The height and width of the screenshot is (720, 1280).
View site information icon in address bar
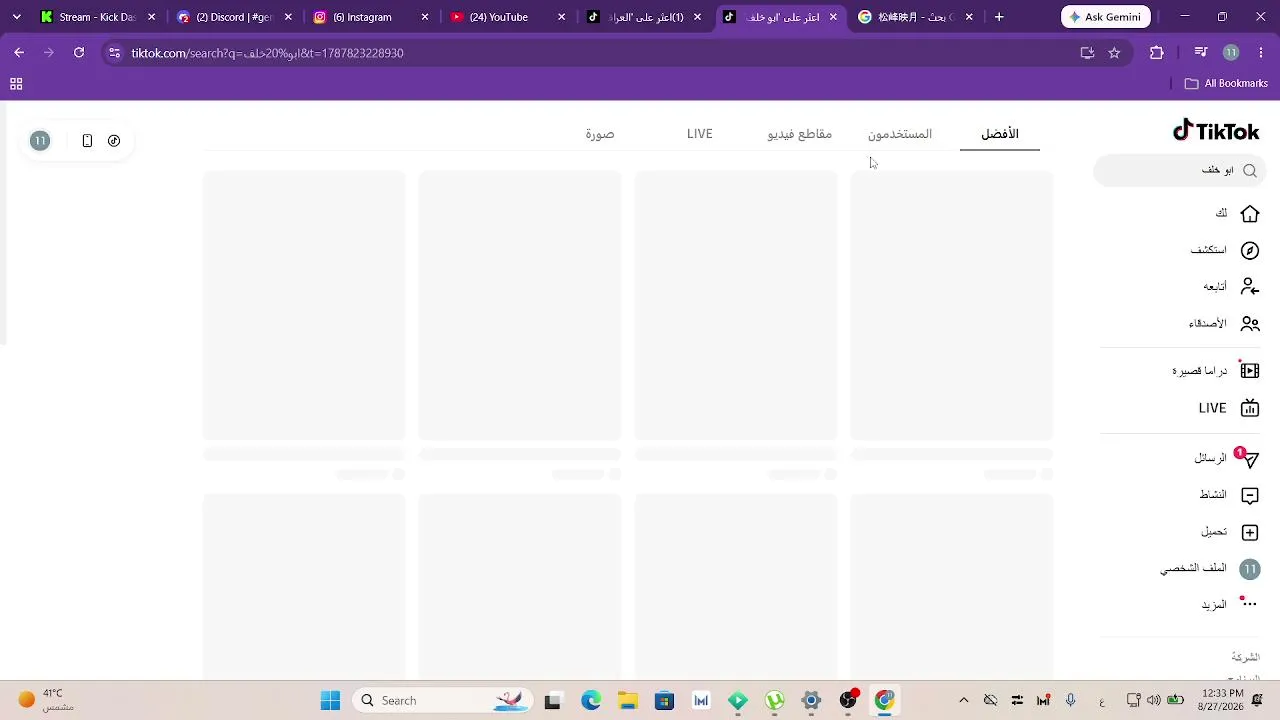coord(114,53)
